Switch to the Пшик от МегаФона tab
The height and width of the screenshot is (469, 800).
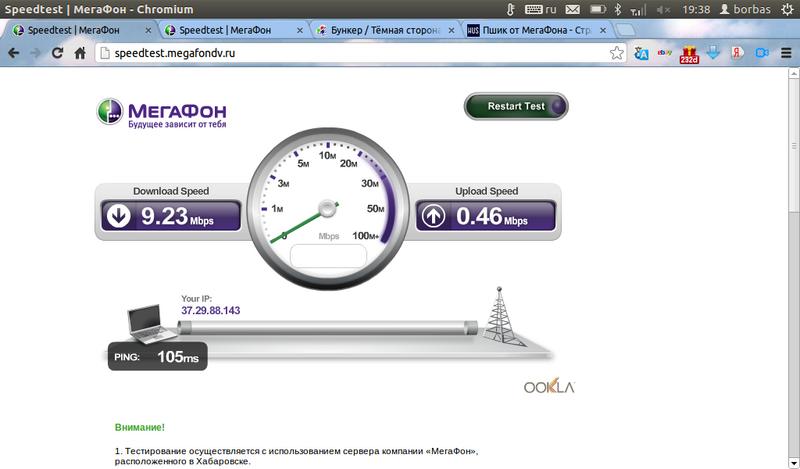(536, 30)
